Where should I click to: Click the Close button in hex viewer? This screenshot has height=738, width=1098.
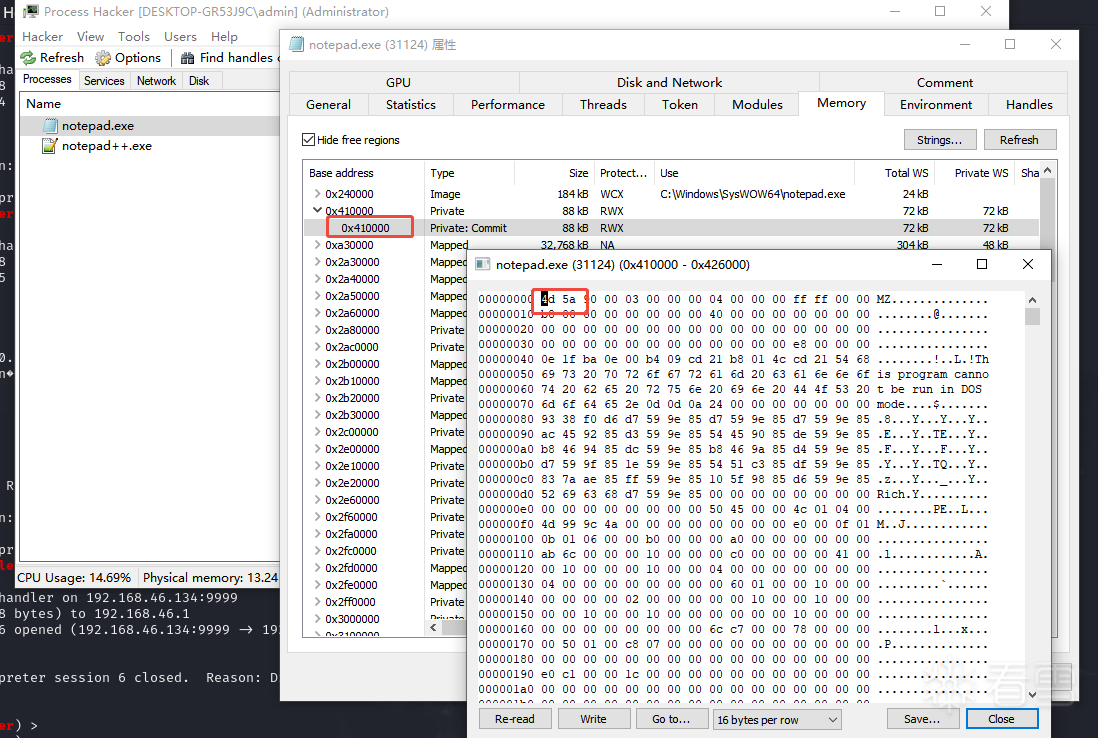pyautogui.click(x=1001, y=719)
